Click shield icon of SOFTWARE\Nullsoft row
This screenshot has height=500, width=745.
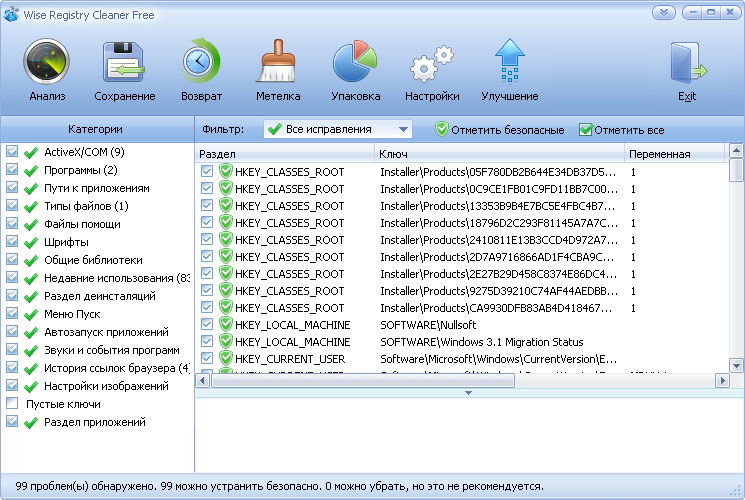(x=226, y=324)
